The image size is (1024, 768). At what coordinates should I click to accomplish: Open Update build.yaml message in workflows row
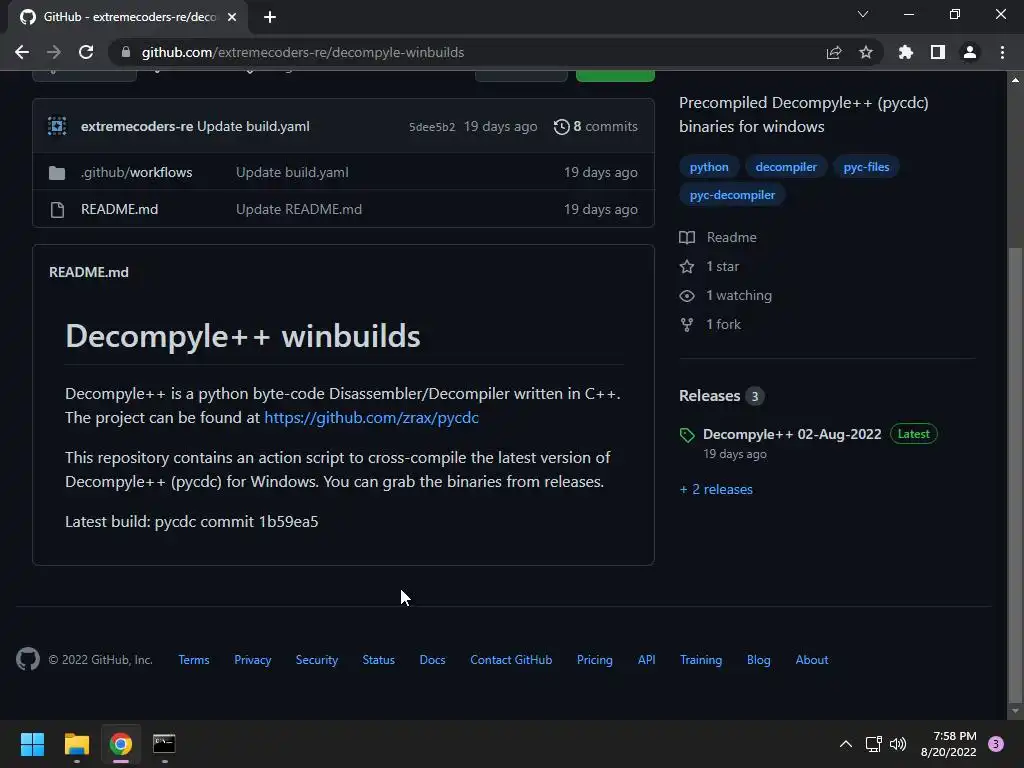[292, 172]
